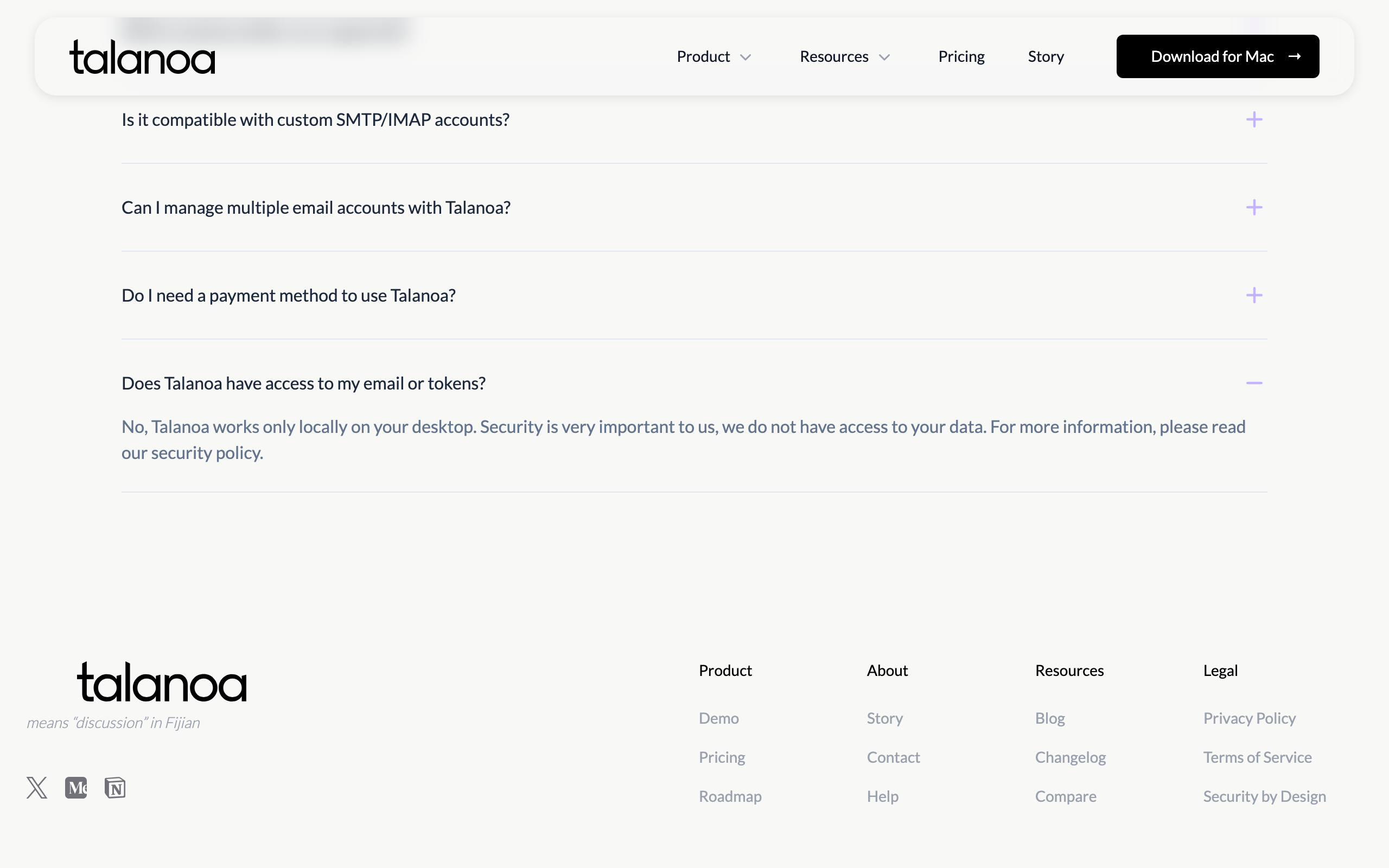Image resolution: width=1389 pixels, height=868 pixels.
Task: Open the Medium social icon
Action: click(x=76, y=788)
